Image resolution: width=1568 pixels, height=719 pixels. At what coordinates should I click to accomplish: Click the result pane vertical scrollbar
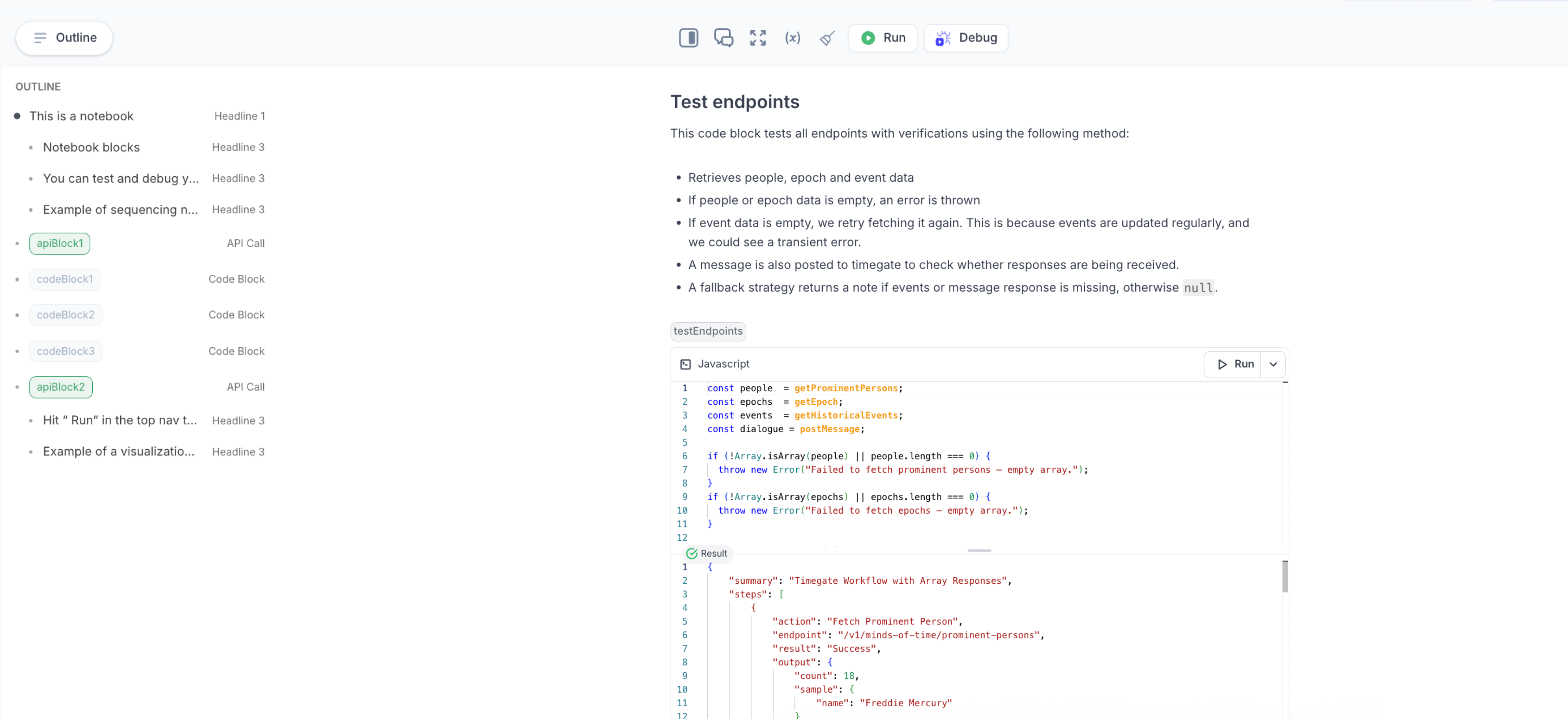point(1285,576)
